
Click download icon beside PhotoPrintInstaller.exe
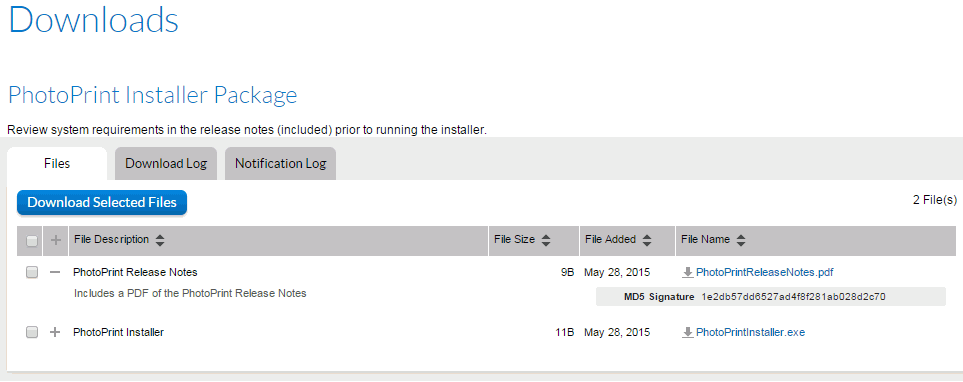coord(688,332)
